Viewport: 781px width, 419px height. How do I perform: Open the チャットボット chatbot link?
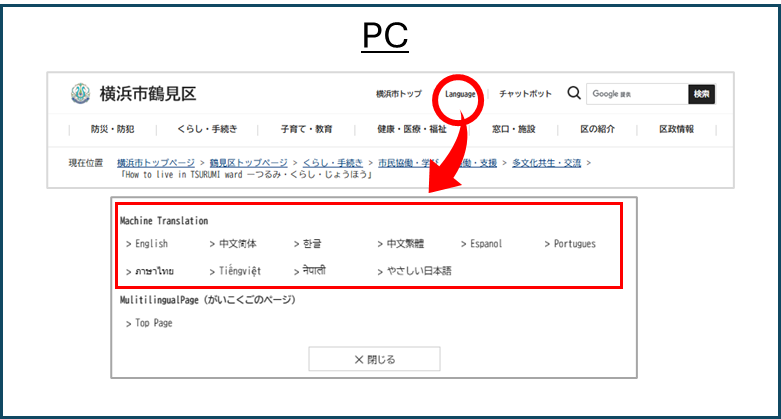[525, 94]
